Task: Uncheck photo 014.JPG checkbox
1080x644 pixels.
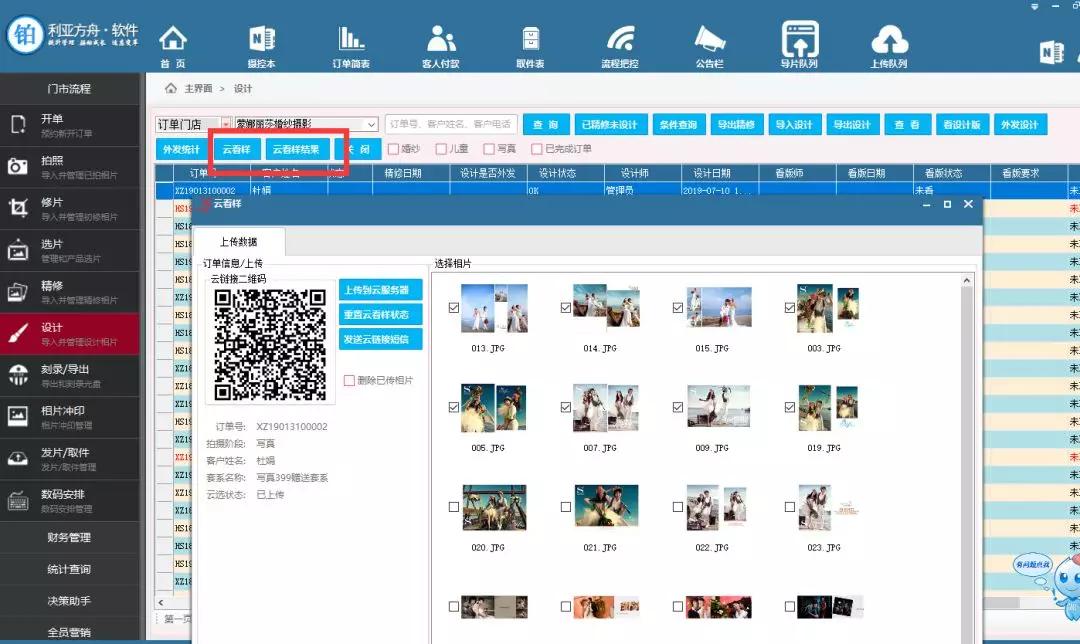Action: 565,308
